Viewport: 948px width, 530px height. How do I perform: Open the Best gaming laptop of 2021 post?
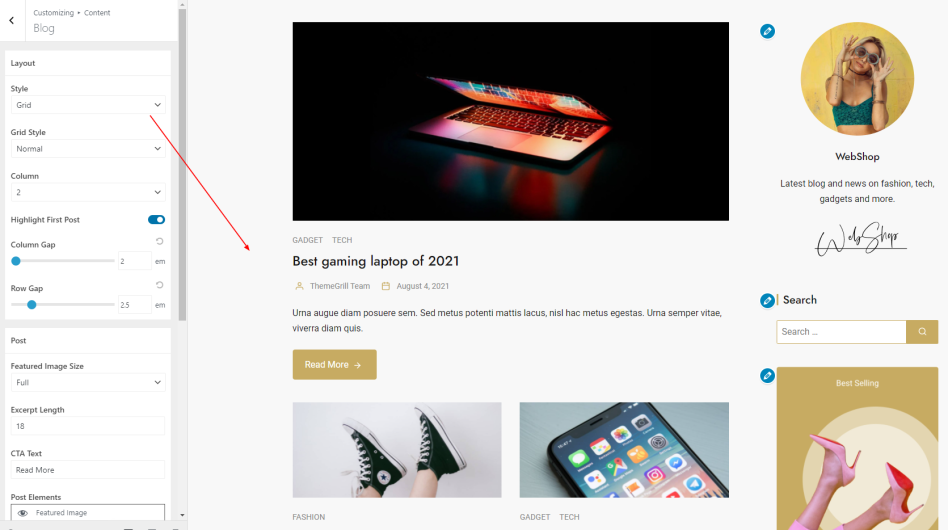coord(375,261)
